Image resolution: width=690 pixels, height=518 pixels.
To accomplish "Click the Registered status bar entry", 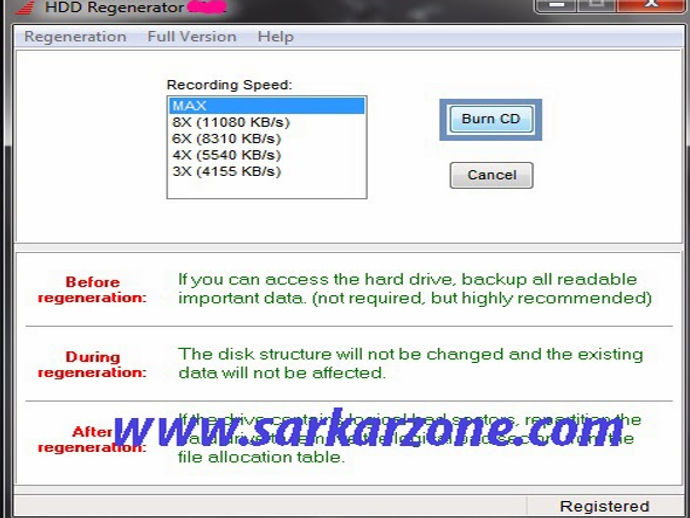I will pyautogui.click(x=605, y=506).
